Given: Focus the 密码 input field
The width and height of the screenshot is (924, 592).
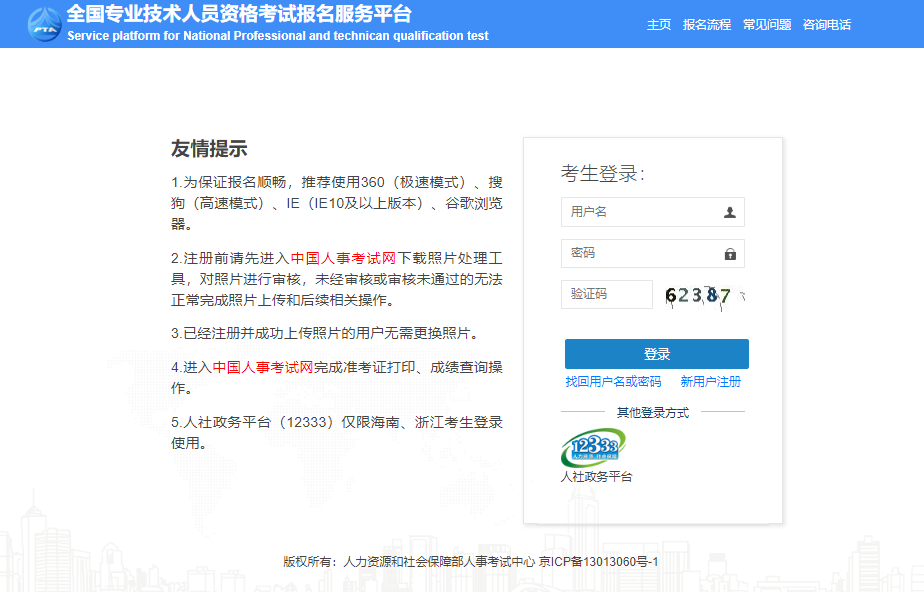Looking at the screenshot, I should [640, 254].
